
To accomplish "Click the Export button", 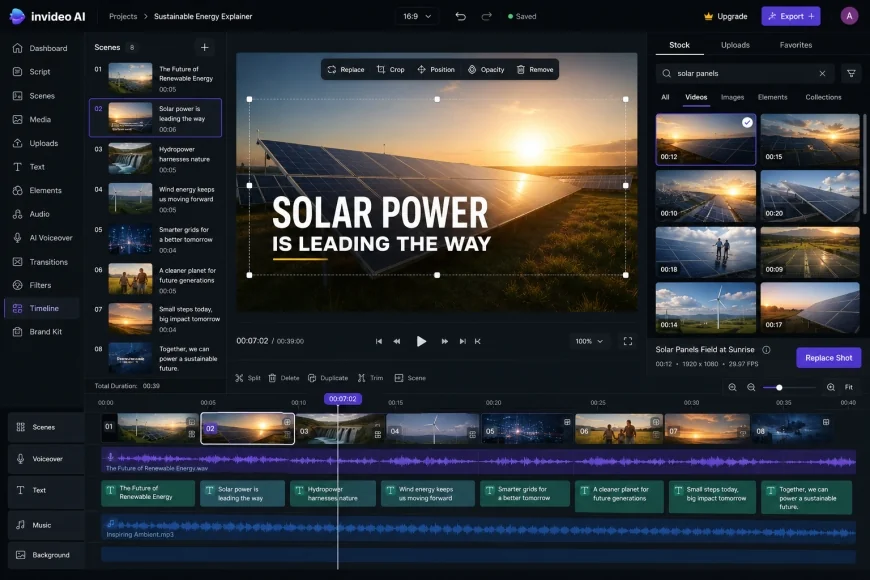I will click(x=791, y=16).
